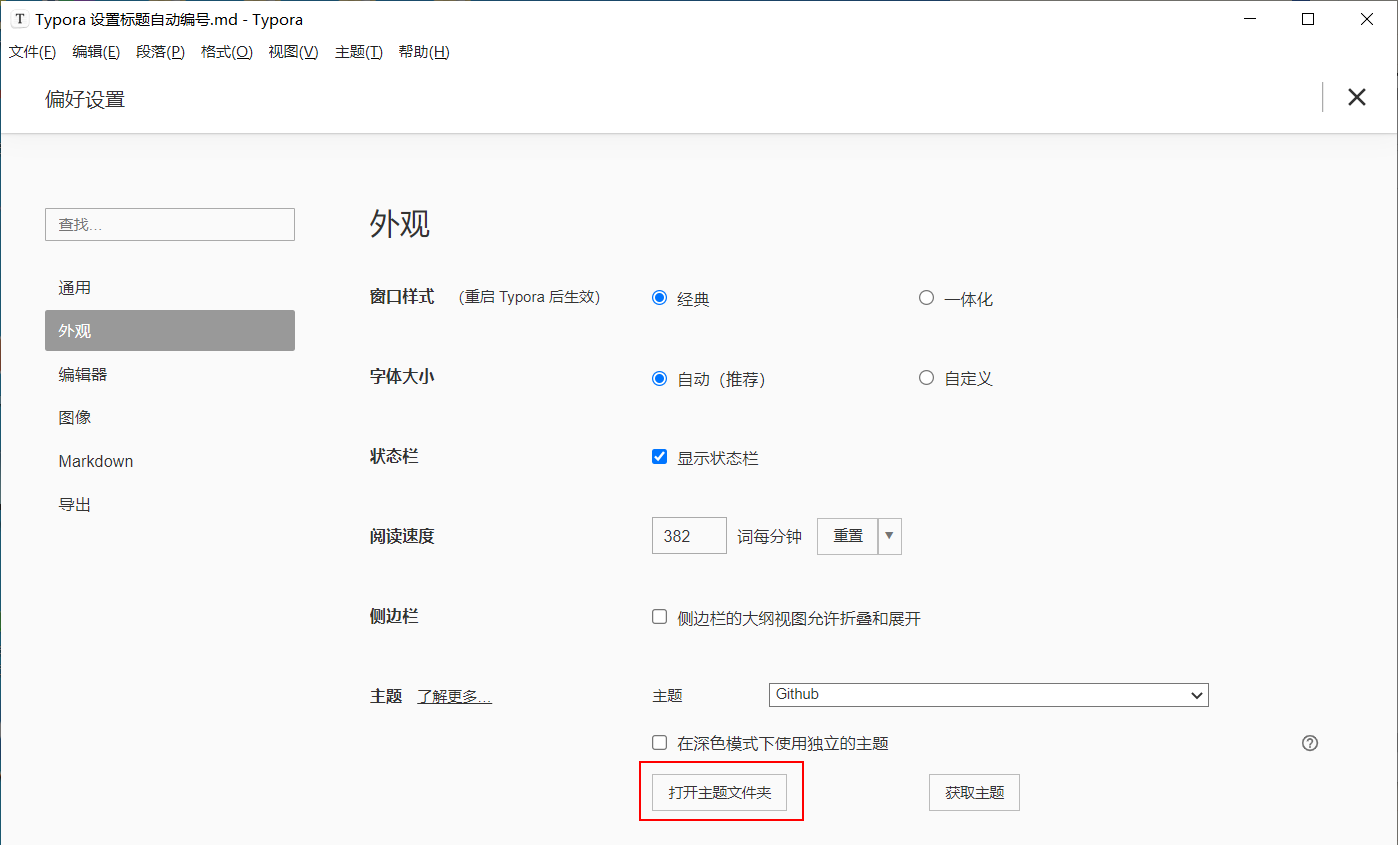Screen dimensions: 1398x845
Task: Toggle the 显示状态栏 checkbox
Action: click(x=659, y=457)
